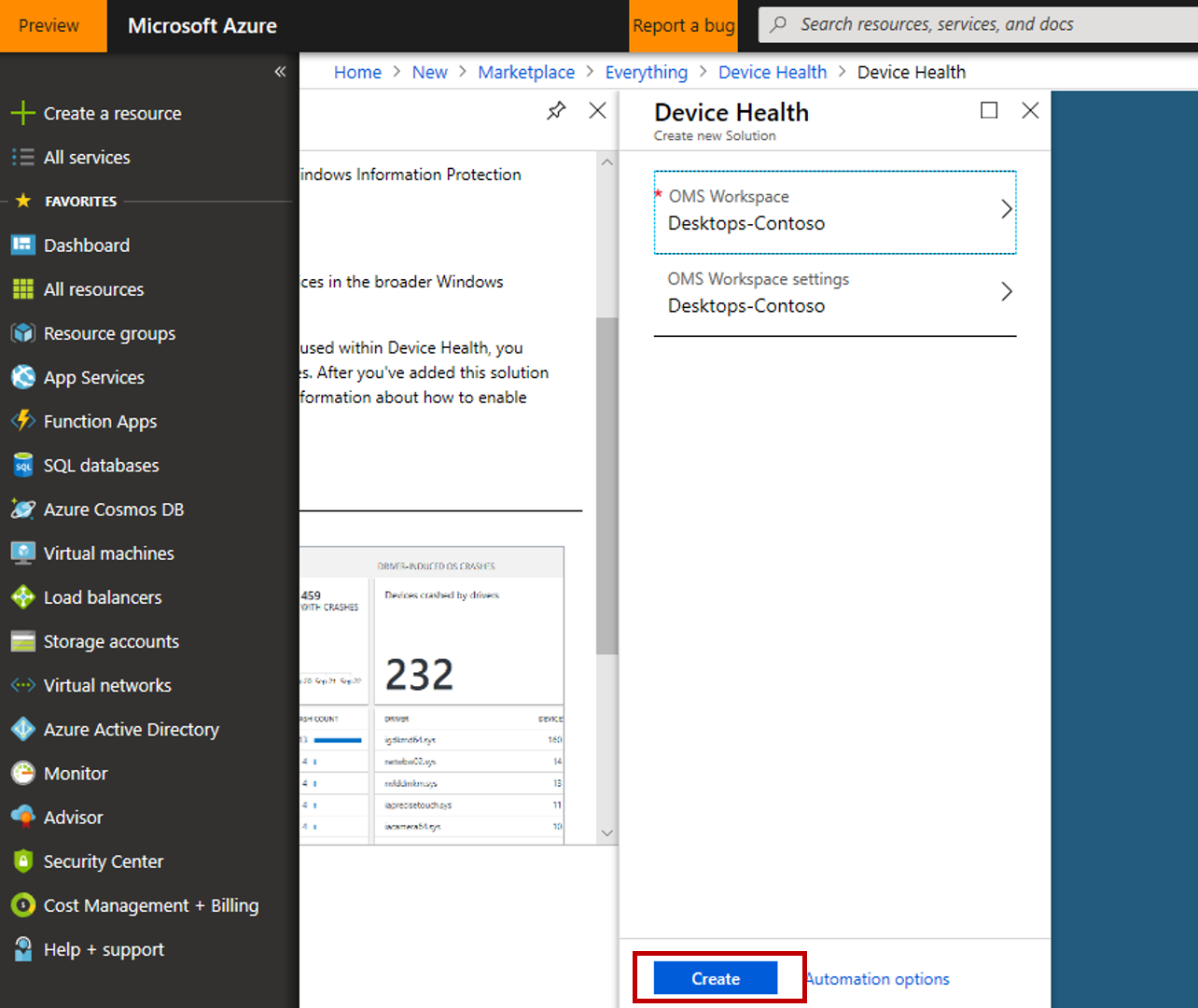
Task: Click the Create button
Action: [x=716, y=978]
